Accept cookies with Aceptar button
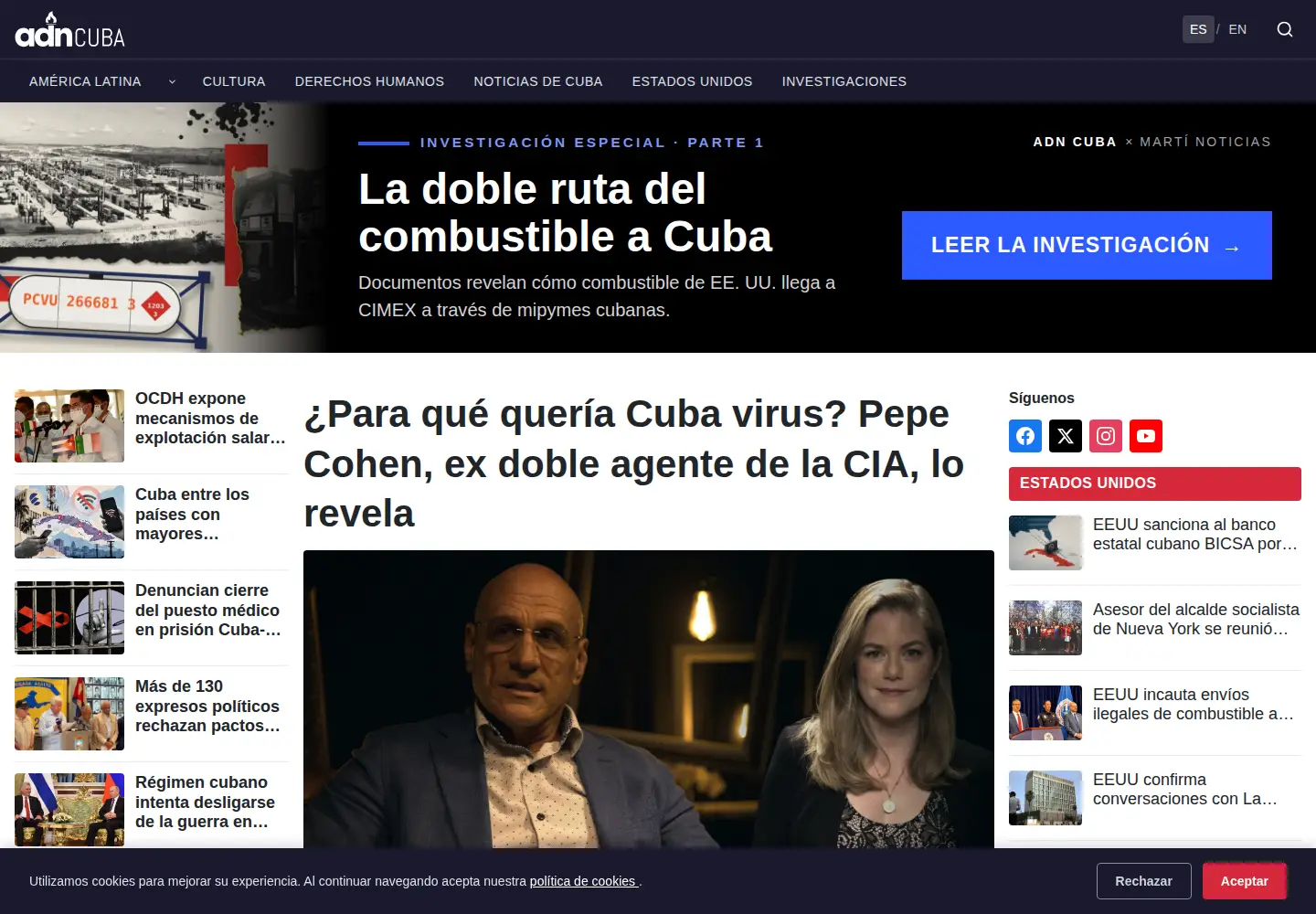This screenshot has width=1316, height=914. pos(1245,881)
